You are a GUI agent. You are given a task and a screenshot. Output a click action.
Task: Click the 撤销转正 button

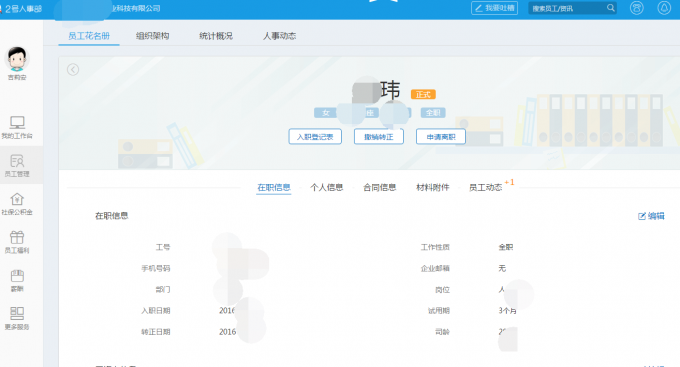point(379,137)
